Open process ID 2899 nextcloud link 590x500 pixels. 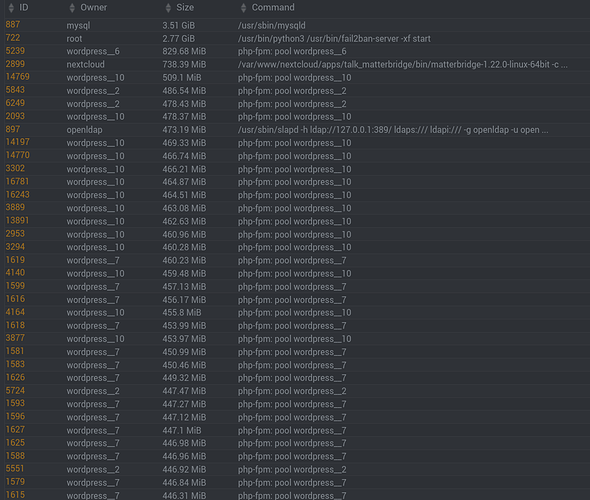click(x=15, y=64)
